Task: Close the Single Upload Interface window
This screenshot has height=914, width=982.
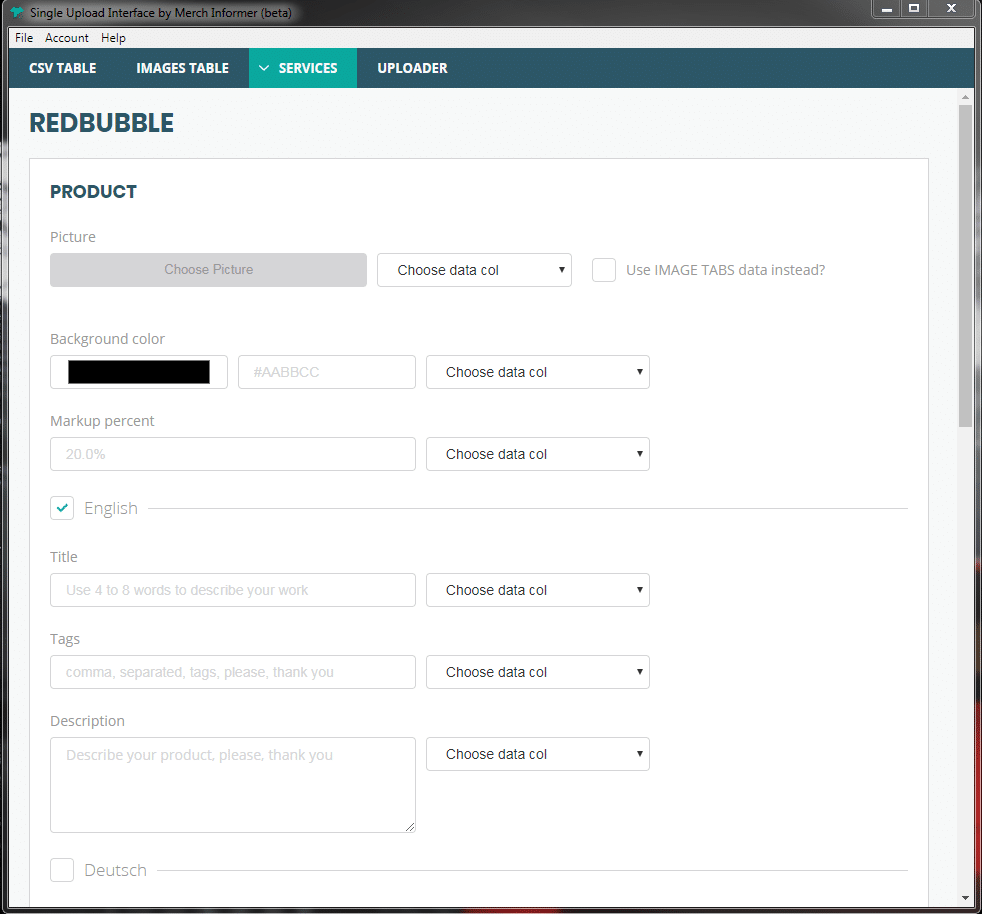Action: coord(951,9)
